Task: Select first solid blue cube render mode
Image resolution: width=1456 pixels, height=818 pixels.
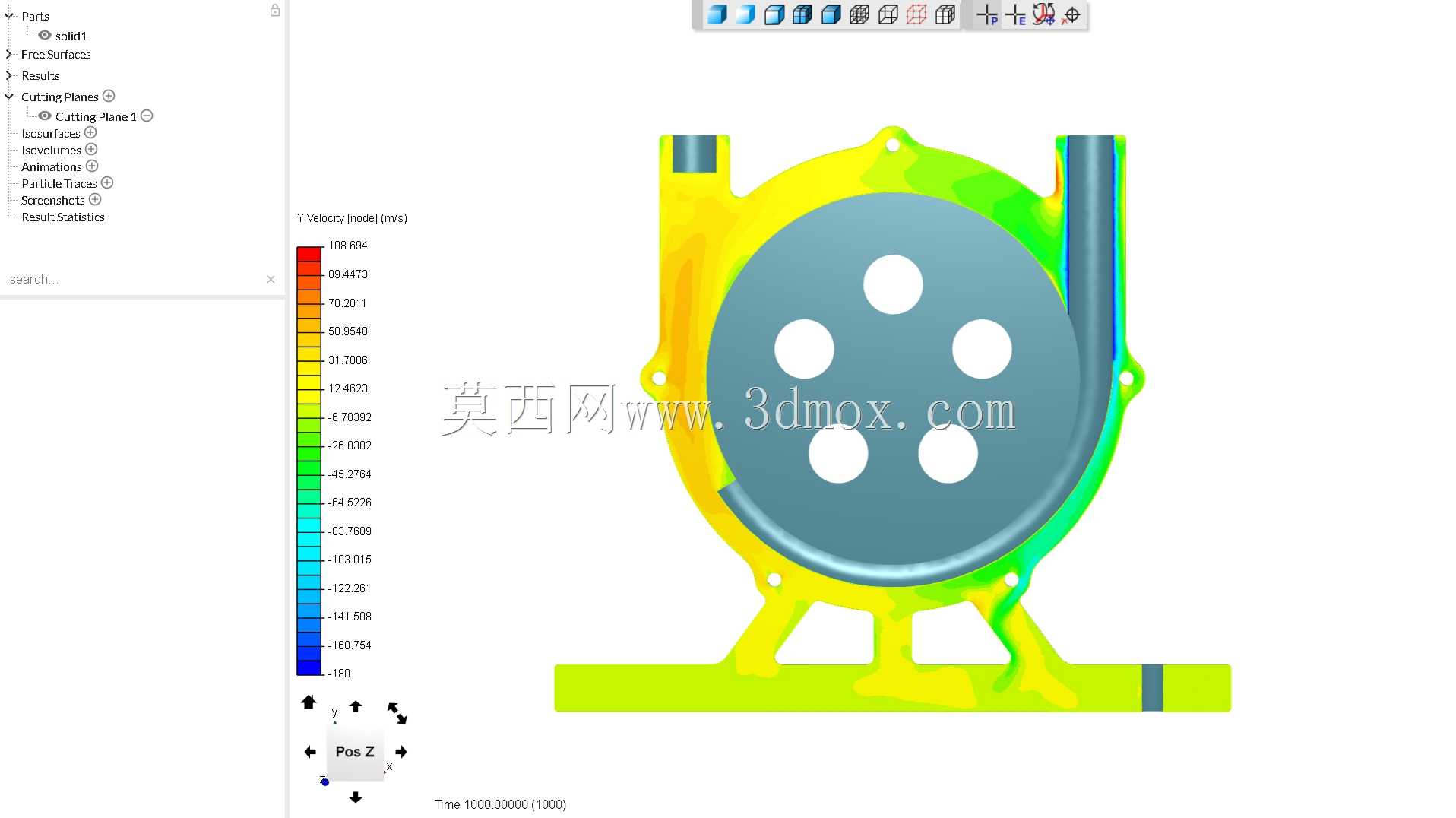Action: (x=717, y=14)
